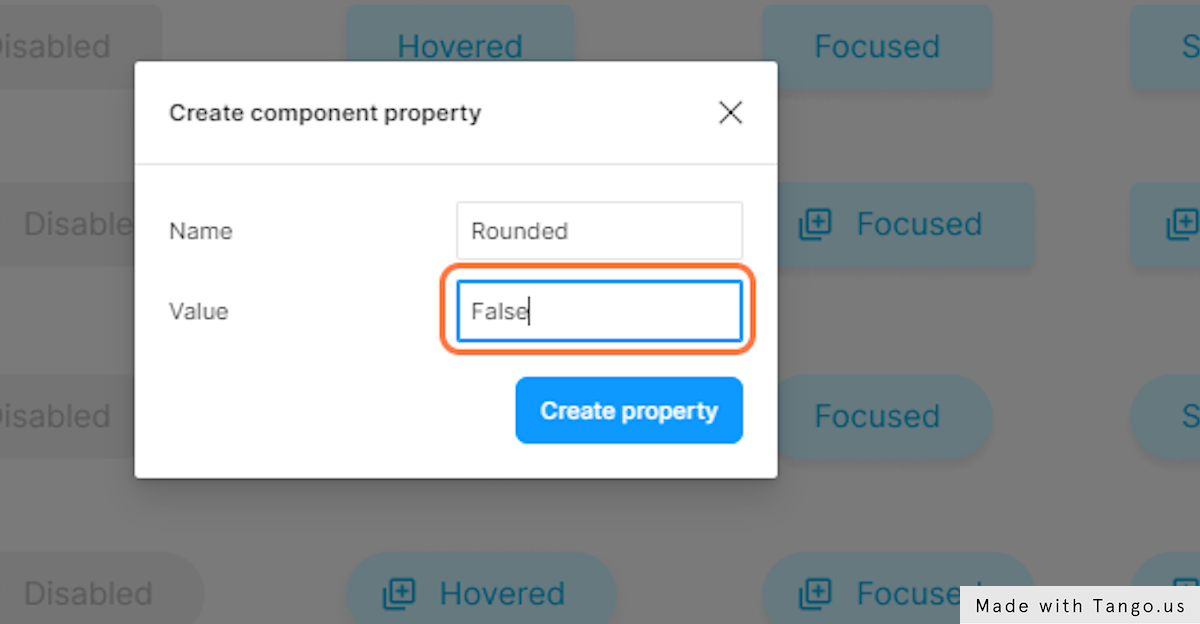Select the cut-off pill button beside plain pill Focused
Viewport: 1200px width, 624px height.
pyautogui.click(x=1165, y=416)
